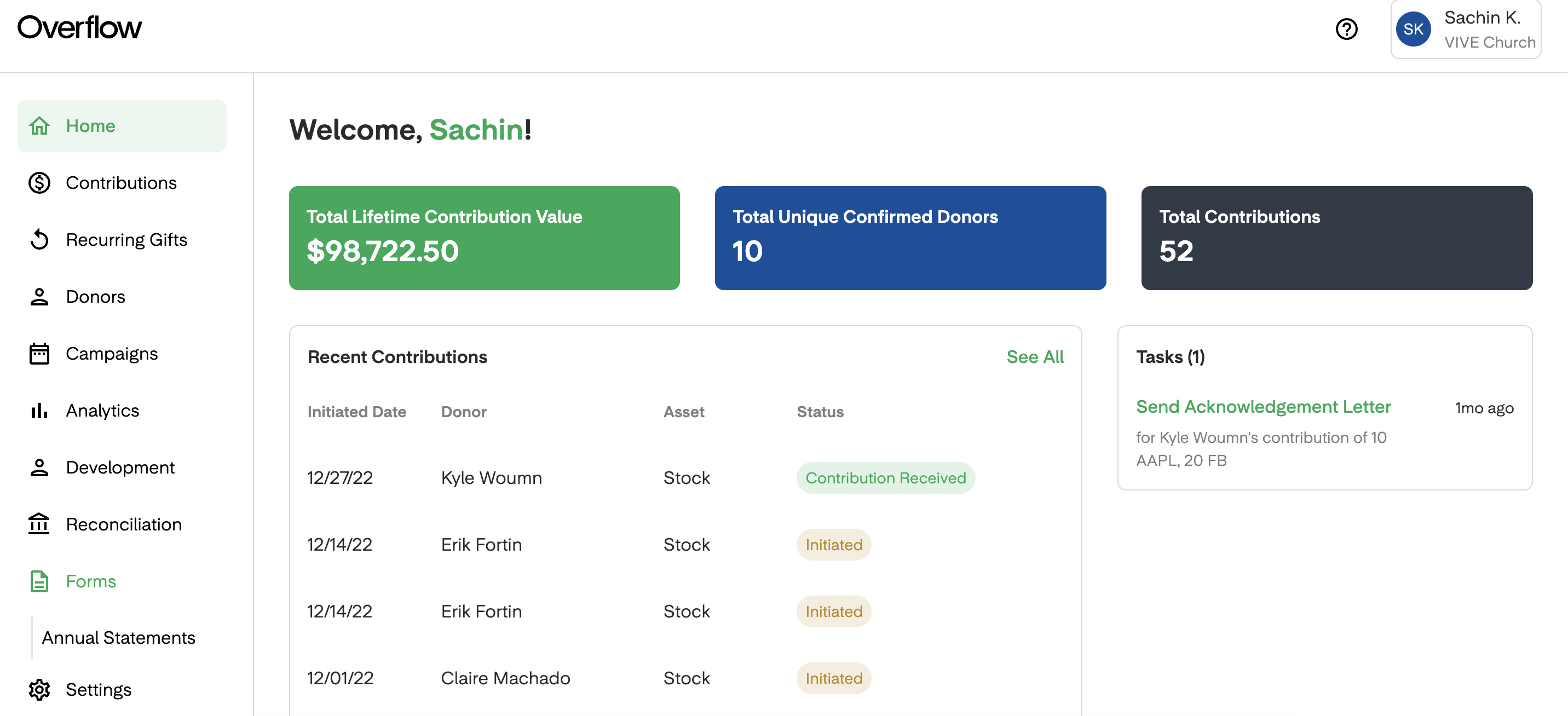Switch to the Development section
Image resolution: width=1568 pixels, height=716 pixels.
tap(120, 467)
